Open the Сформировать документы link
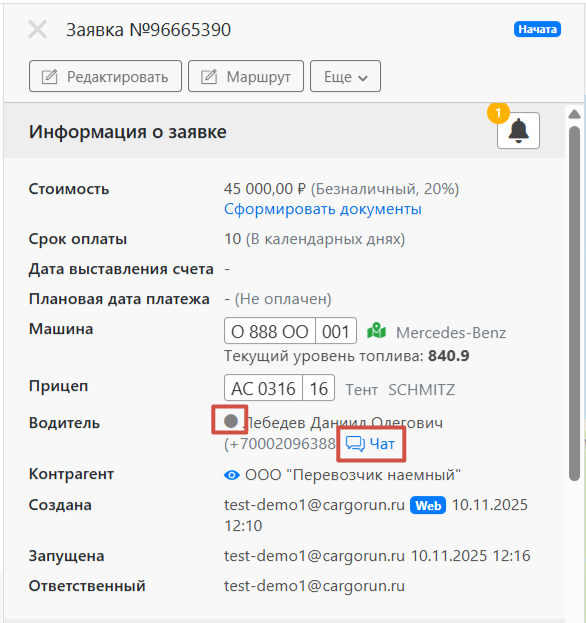This screenshot has height=623, width=586. click(323, 209)
